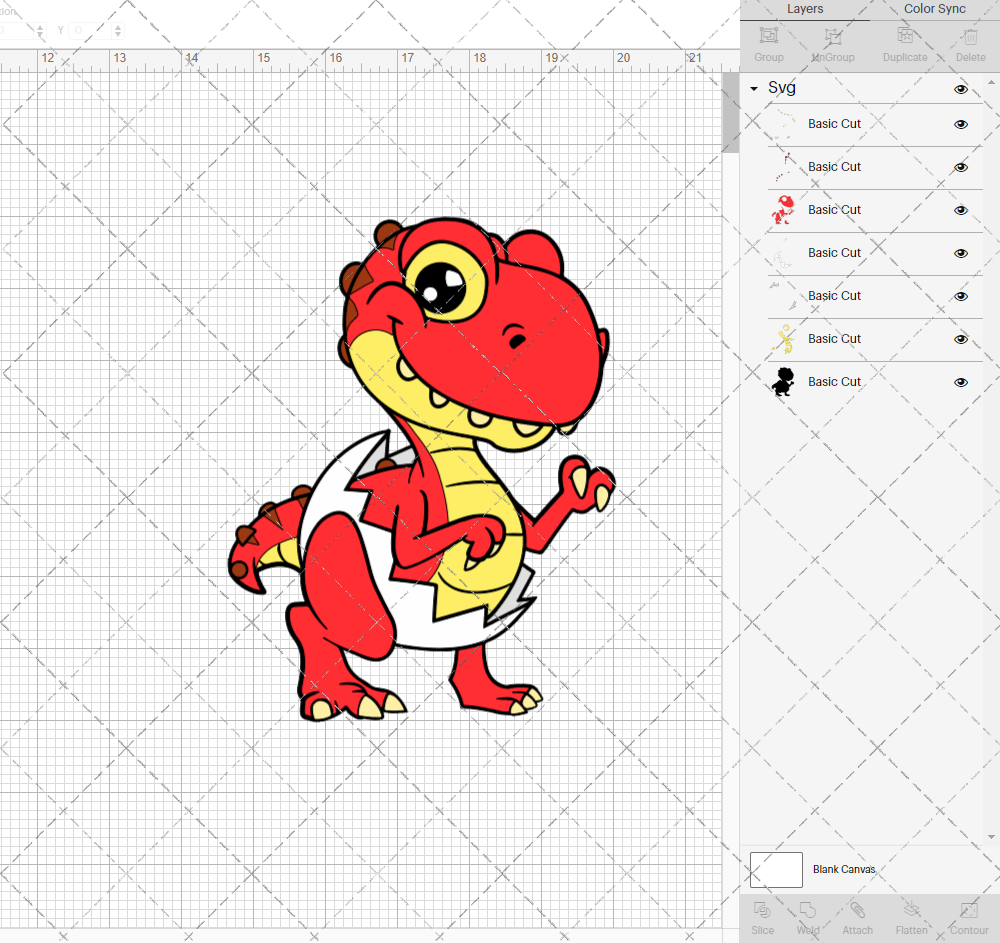The width and height of the screenshot is (1000, 943).
Task: Click the canvas vertical scrollbar thumb
Action: click(x=730, y=112)
